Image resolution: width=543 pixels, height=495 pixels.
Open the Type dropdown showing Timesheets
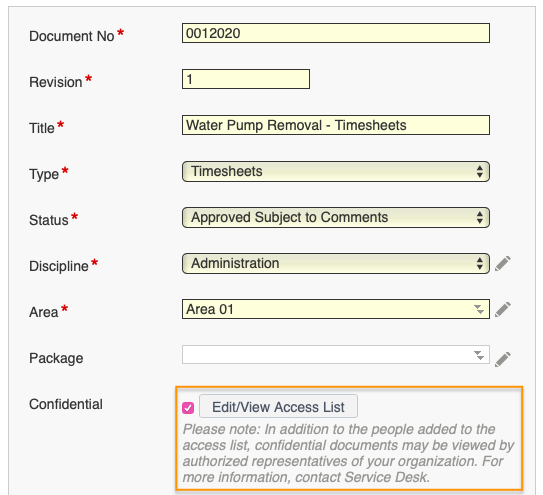tap(336, 171)
